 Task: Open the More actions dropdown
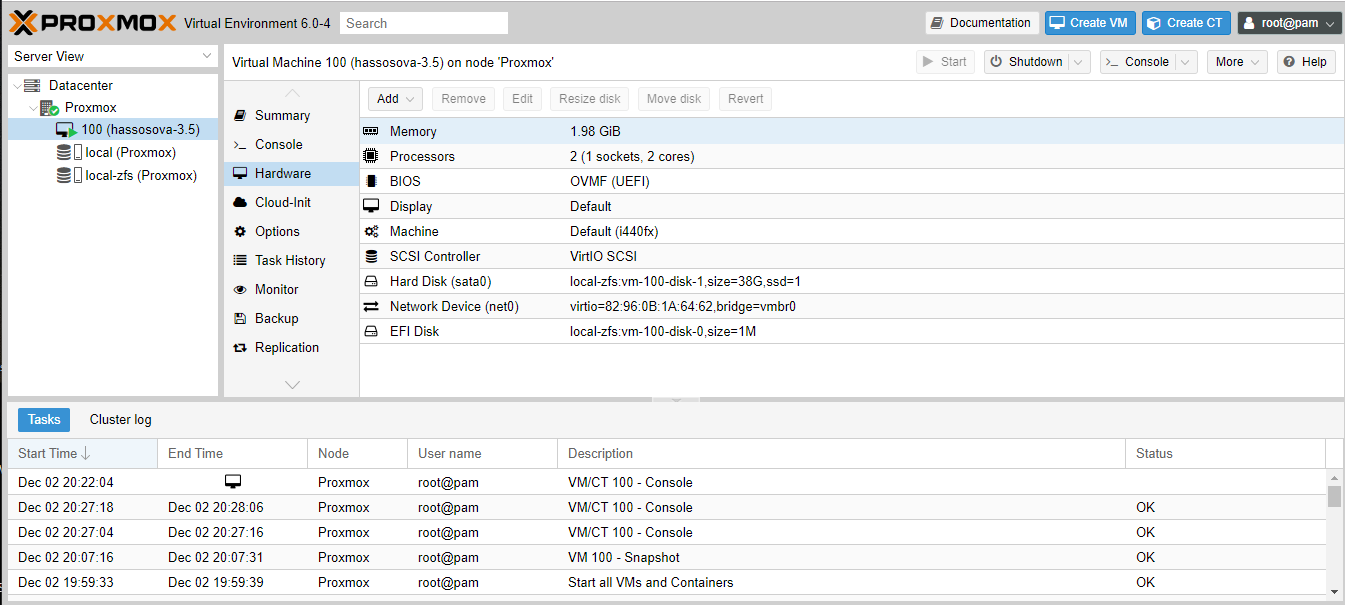click(1236, 62)
